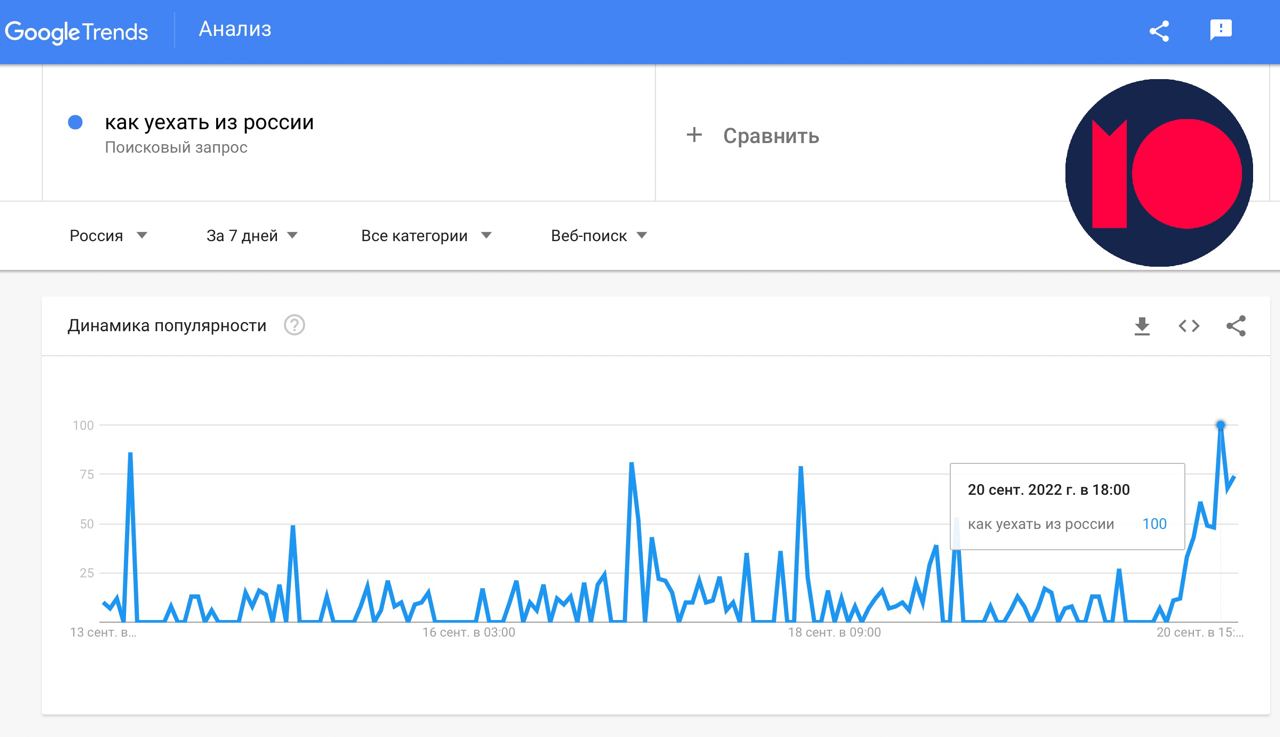Click the Анализ header title
This screenshot has width=1280, height=737.
point(235,29)
